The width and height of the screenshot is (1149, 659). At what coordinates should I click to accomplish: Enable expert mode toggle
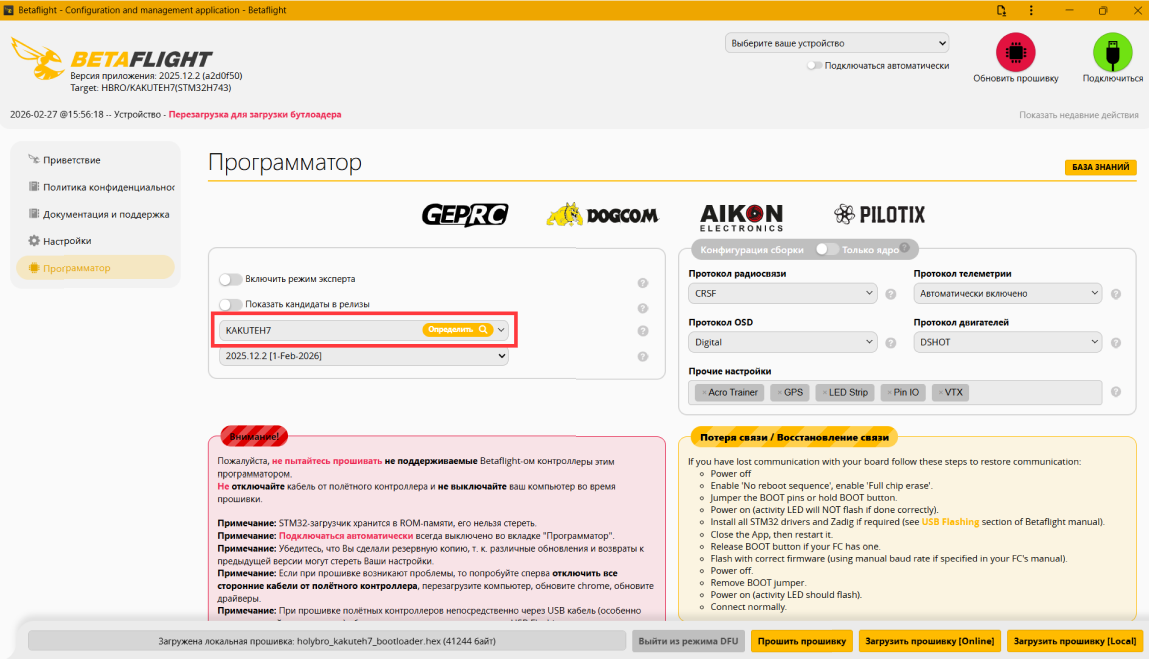pos(230,279)
